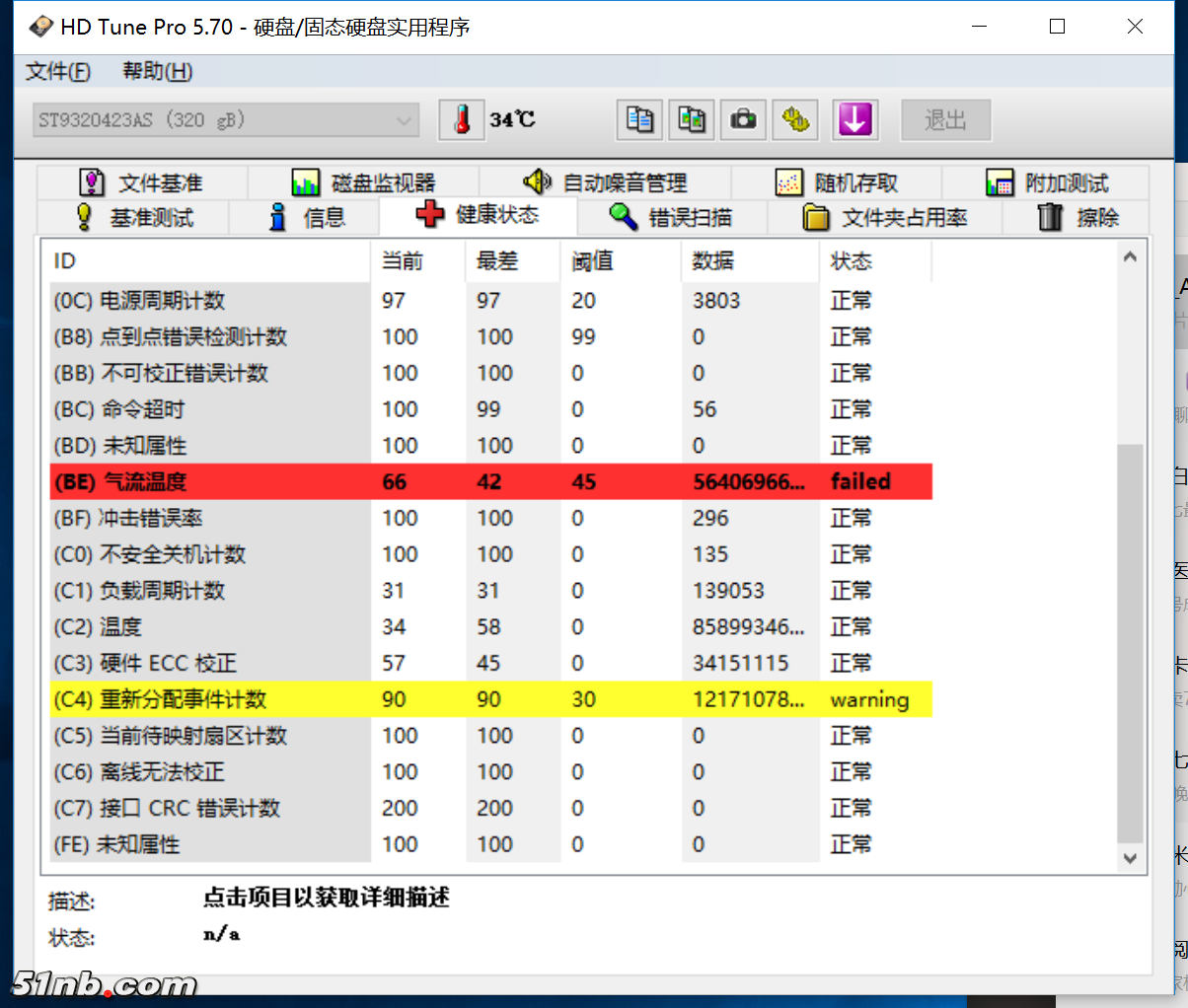The image size is (1188, 1008).
Task: Select the warning 重新分配事件计数 row
Action: pos(395,699)
